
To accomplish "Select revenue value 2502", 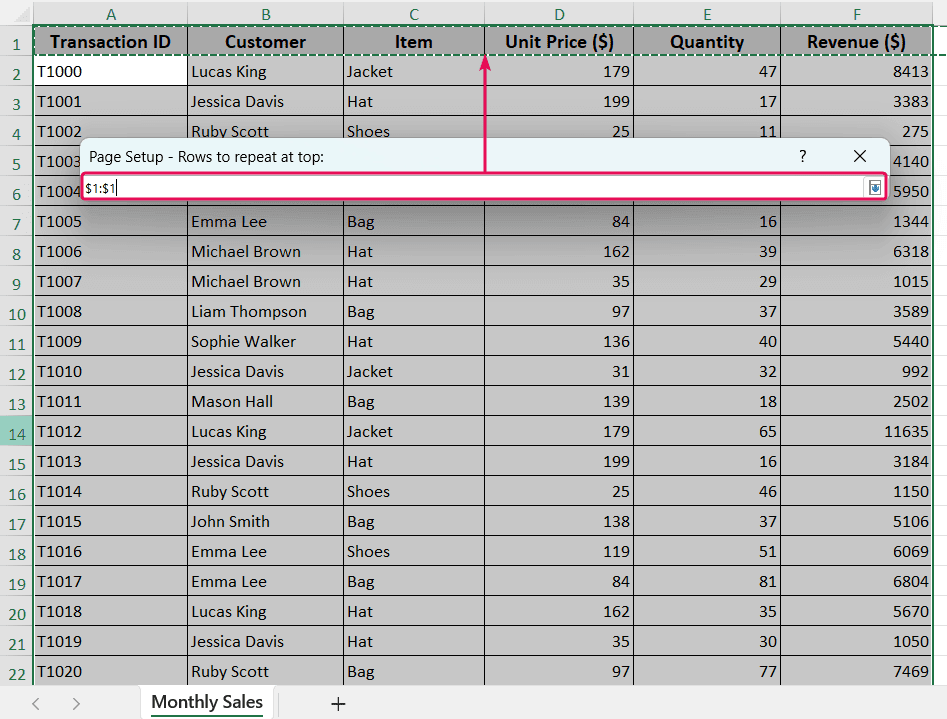I will (x=856, y=401).
